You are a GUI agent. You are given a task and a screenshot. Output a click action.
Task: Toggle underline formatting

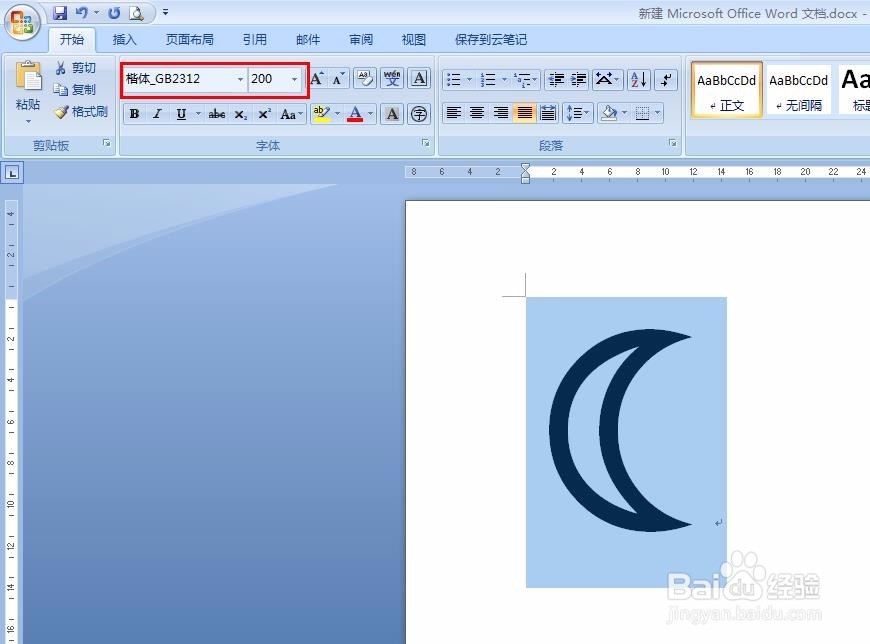(181, 114)
